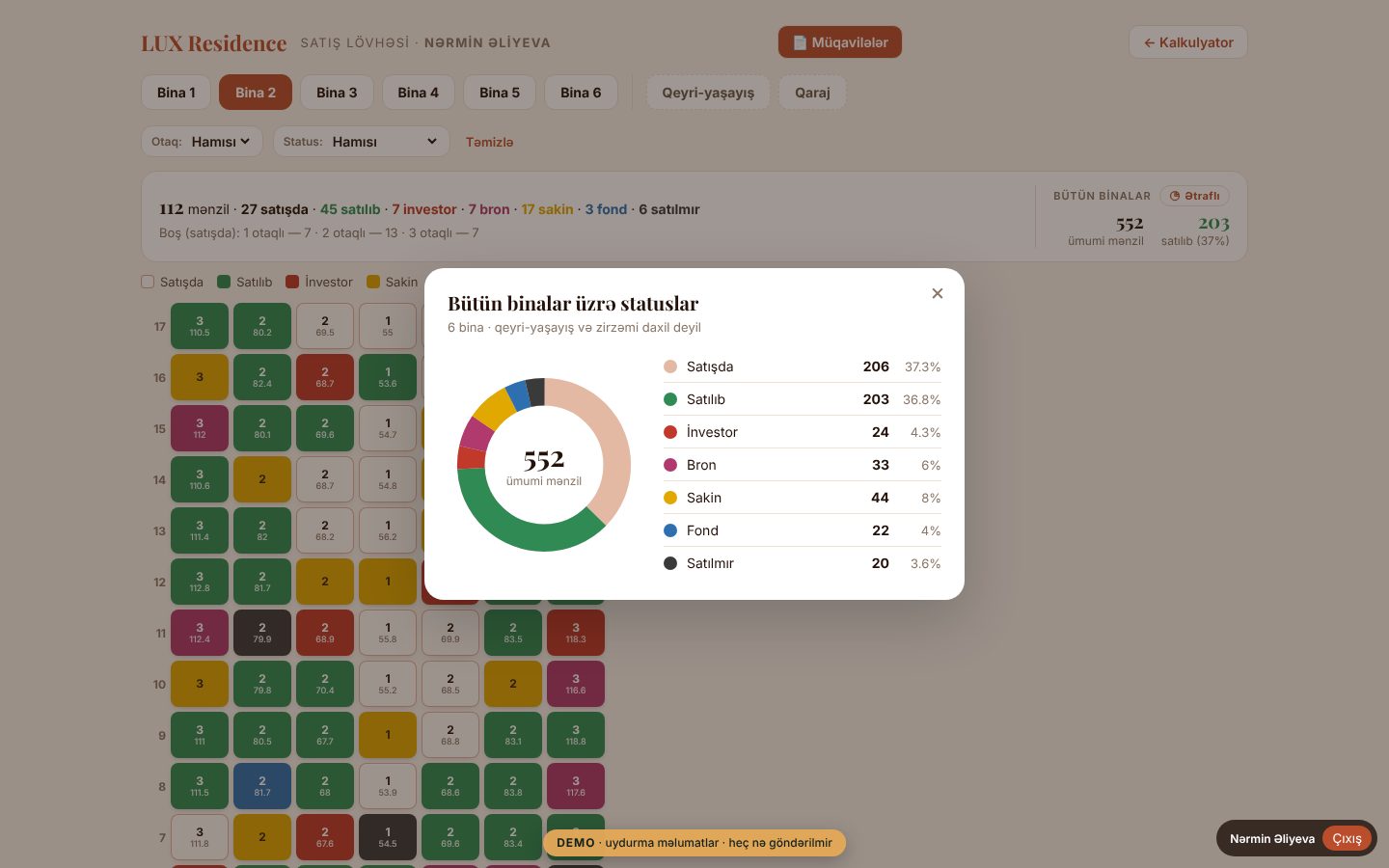This screenshot has width=1389, height=868.
Task: Select floor 16 red apartment 68.7
Action: click(x=325, y=377)
